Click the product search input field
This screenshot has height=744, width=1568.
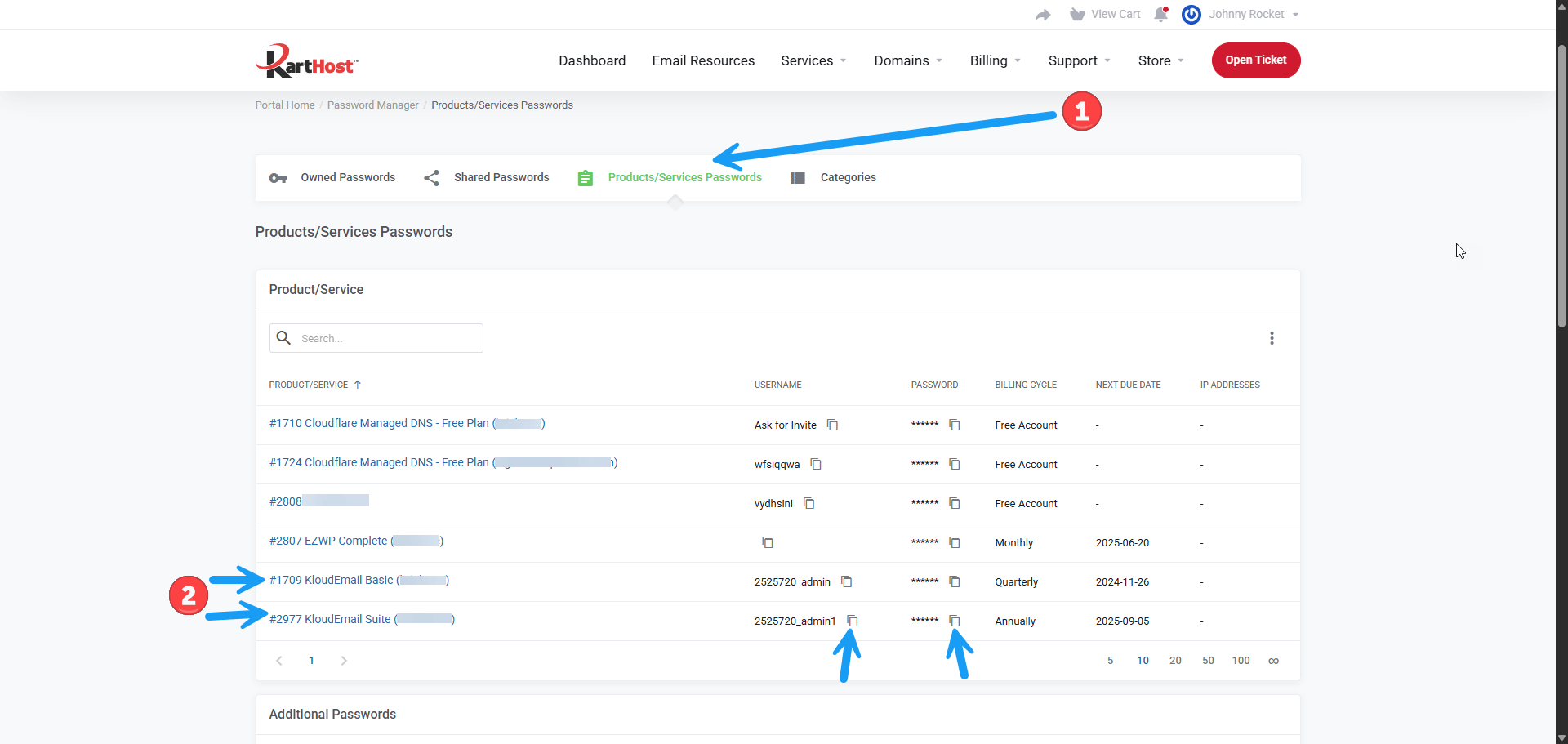[x=376, y=338]
